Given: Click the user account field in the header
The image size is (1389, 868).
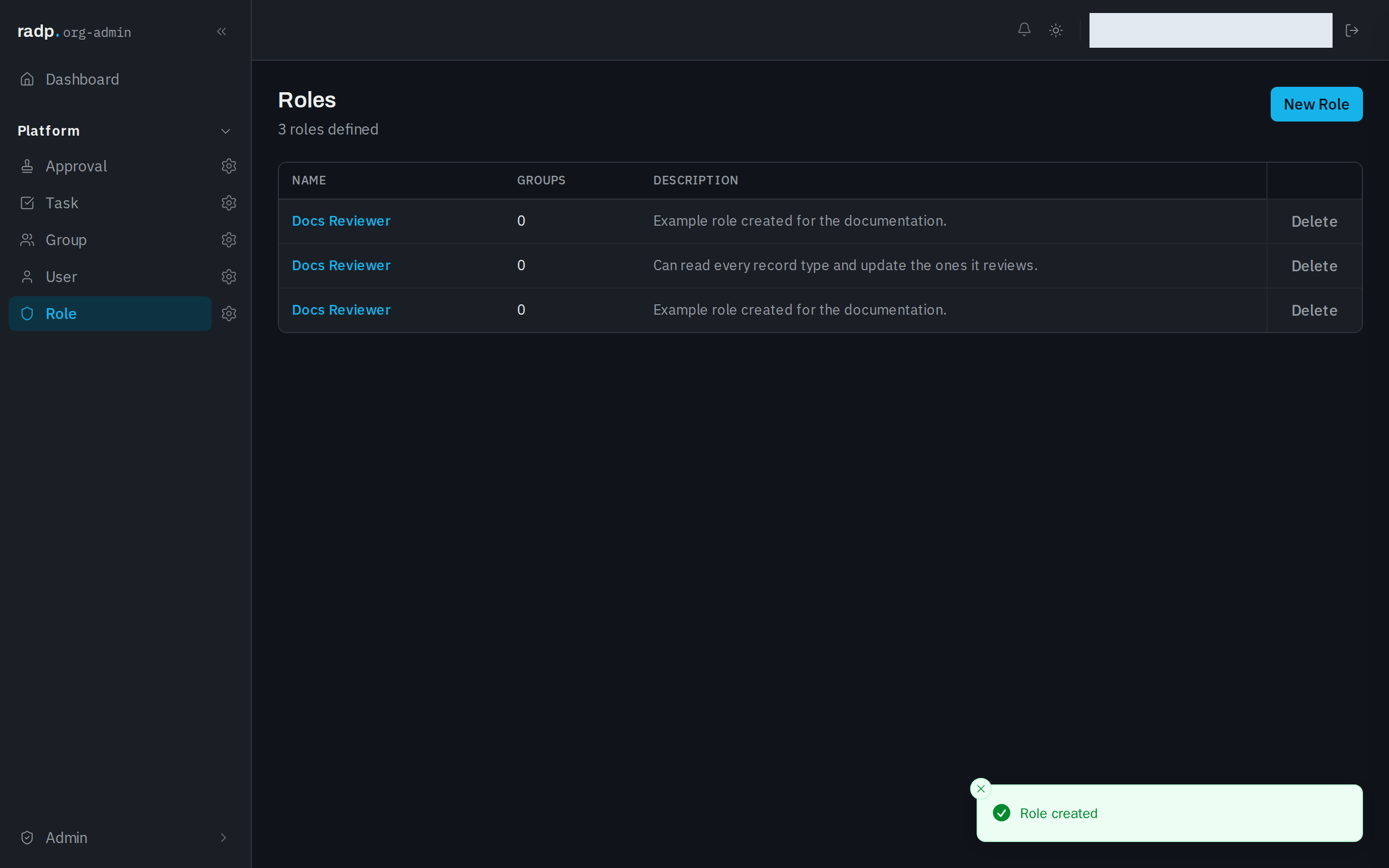Looking at the screenshot, I should pyautogui.click(x=1210, y=30).
